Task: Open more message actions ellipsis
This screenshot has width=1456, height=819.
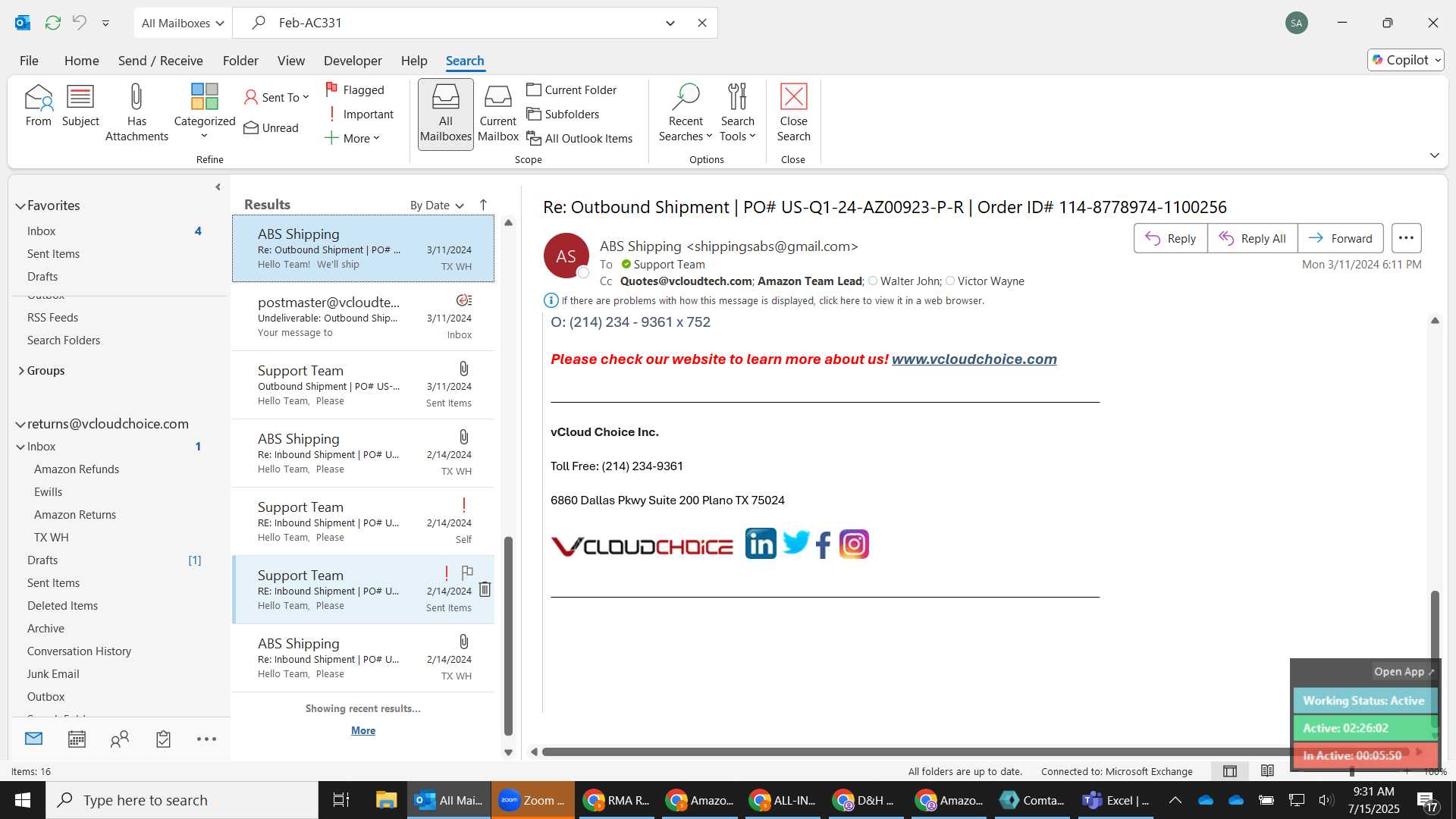Action: pos(1406,238)
